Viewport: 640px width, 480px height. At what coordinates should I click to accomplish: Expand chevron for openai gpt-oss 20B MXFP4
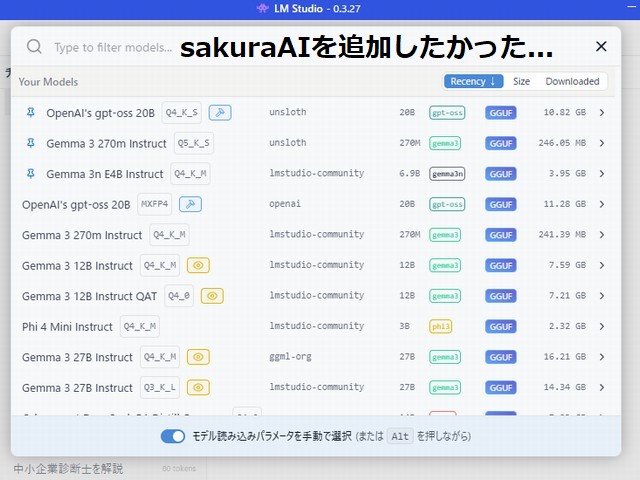click(x=602, y=204)
